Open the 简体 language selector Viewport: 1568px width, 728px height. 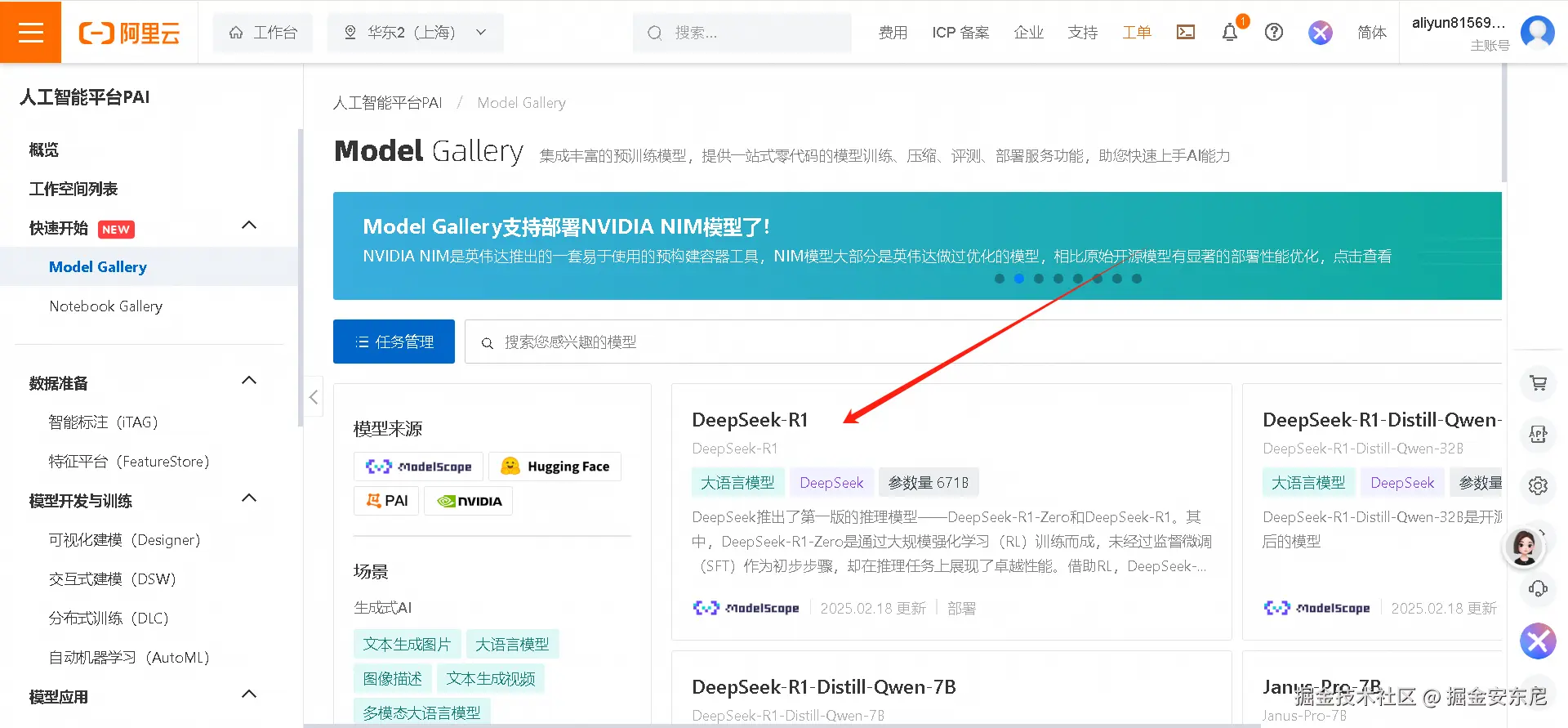pos(1371,33)
